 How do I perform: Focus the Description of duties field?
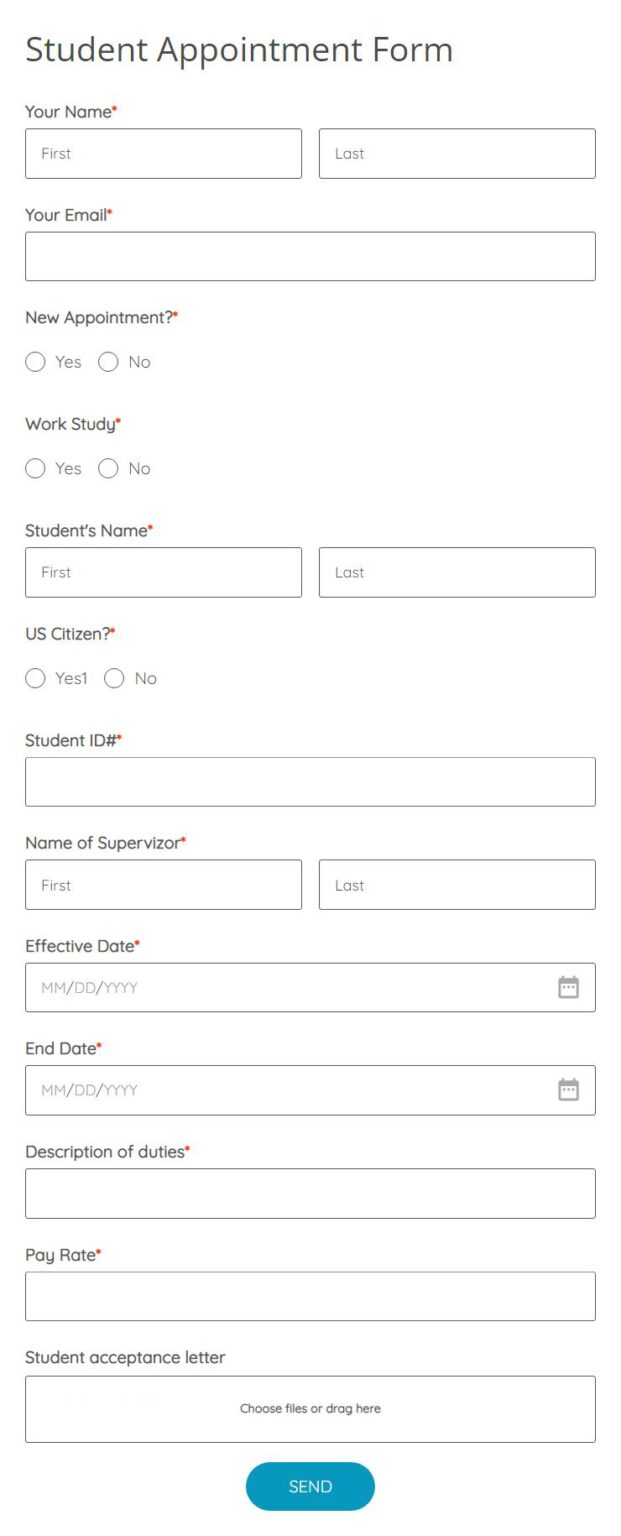[310, 1194]
